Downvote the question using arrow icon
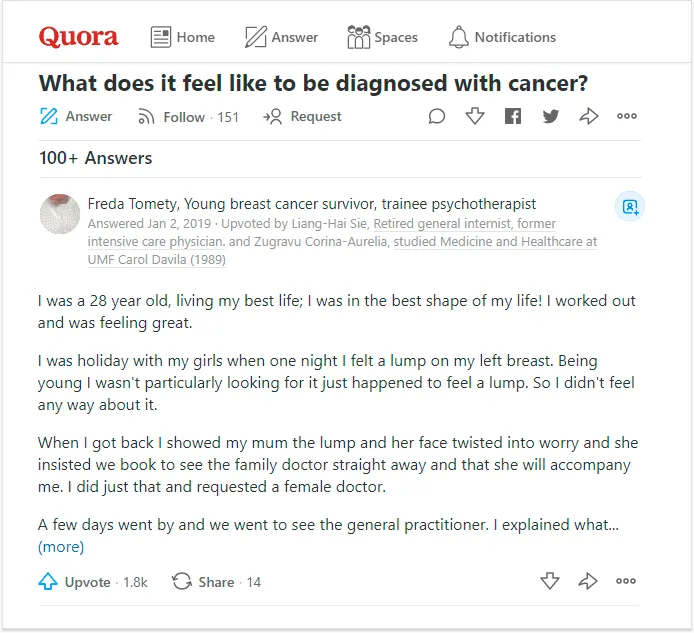This screenshot has height=633, width=694. point(474,116)
